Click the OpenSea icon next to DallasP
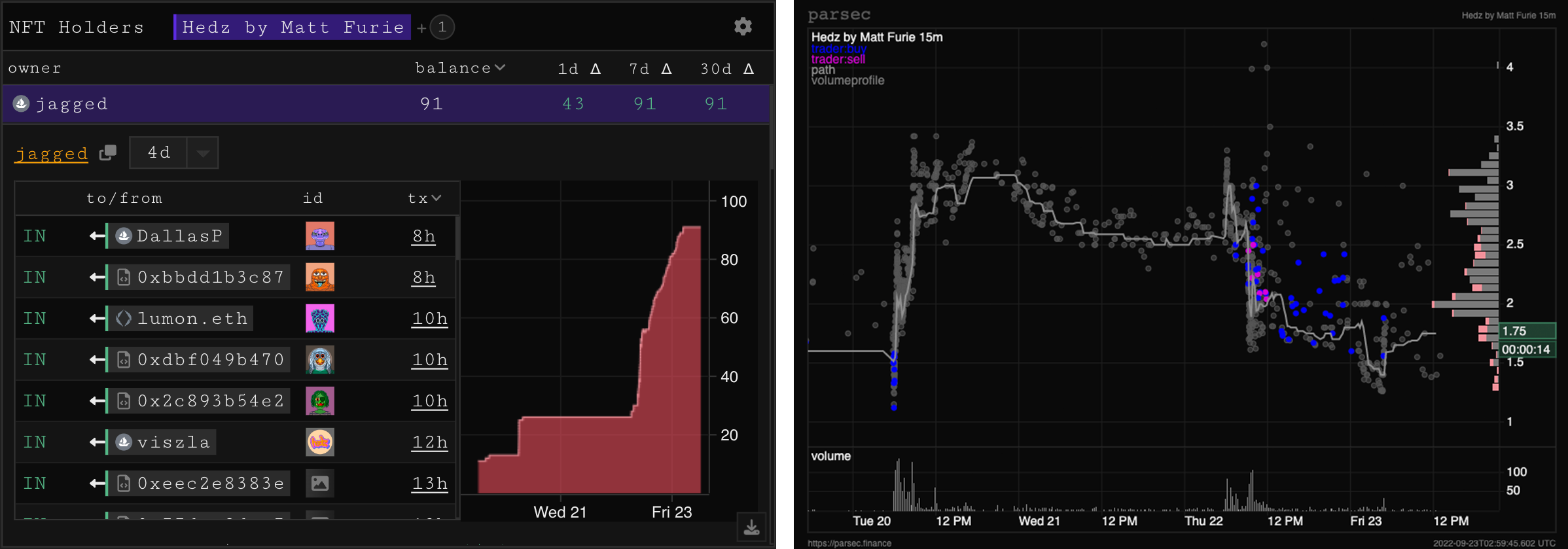The height and width of the screenshot is (549, 1568). [124, 236]
